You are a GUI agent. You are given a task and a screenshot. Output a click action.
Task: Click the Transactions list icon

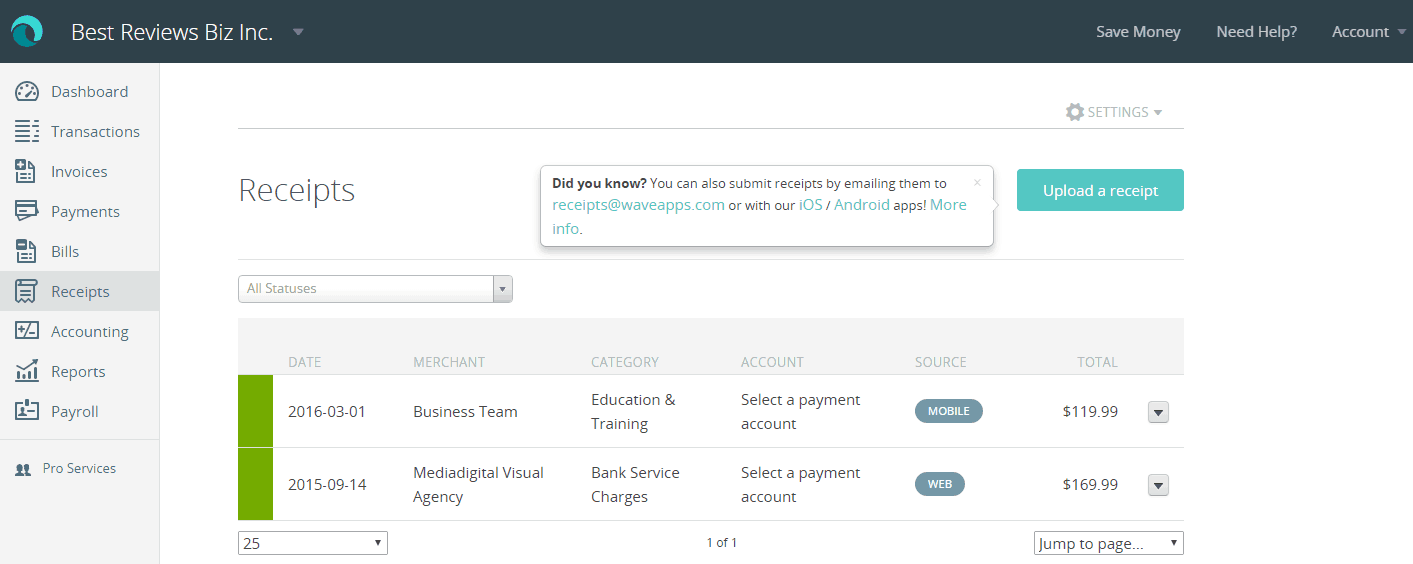coord(27,131)
